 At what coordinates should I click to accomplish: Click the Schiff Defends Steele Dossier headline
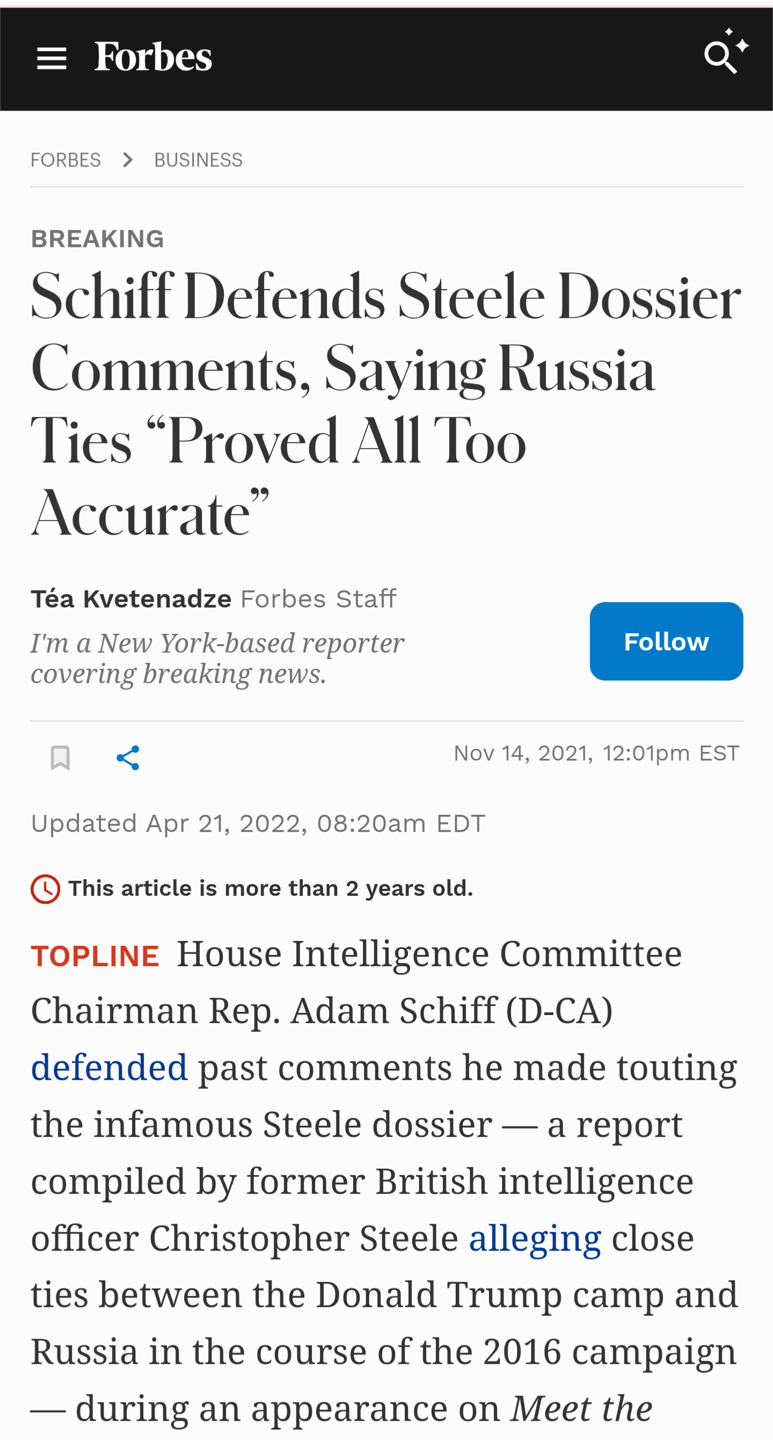385,405
